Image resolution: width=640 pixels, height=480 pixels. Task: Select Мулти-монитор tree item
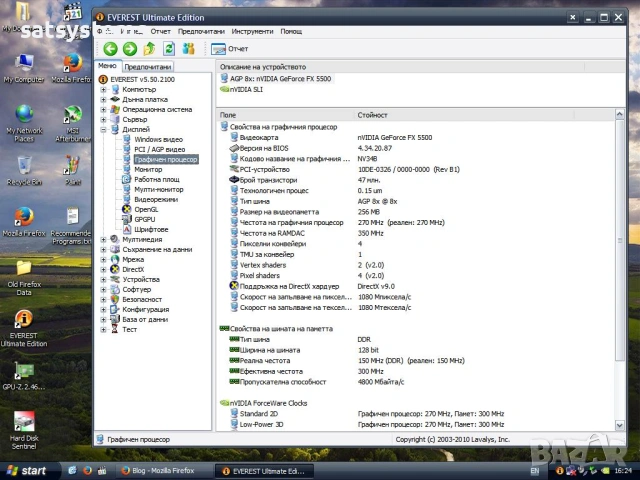(159, 189)
